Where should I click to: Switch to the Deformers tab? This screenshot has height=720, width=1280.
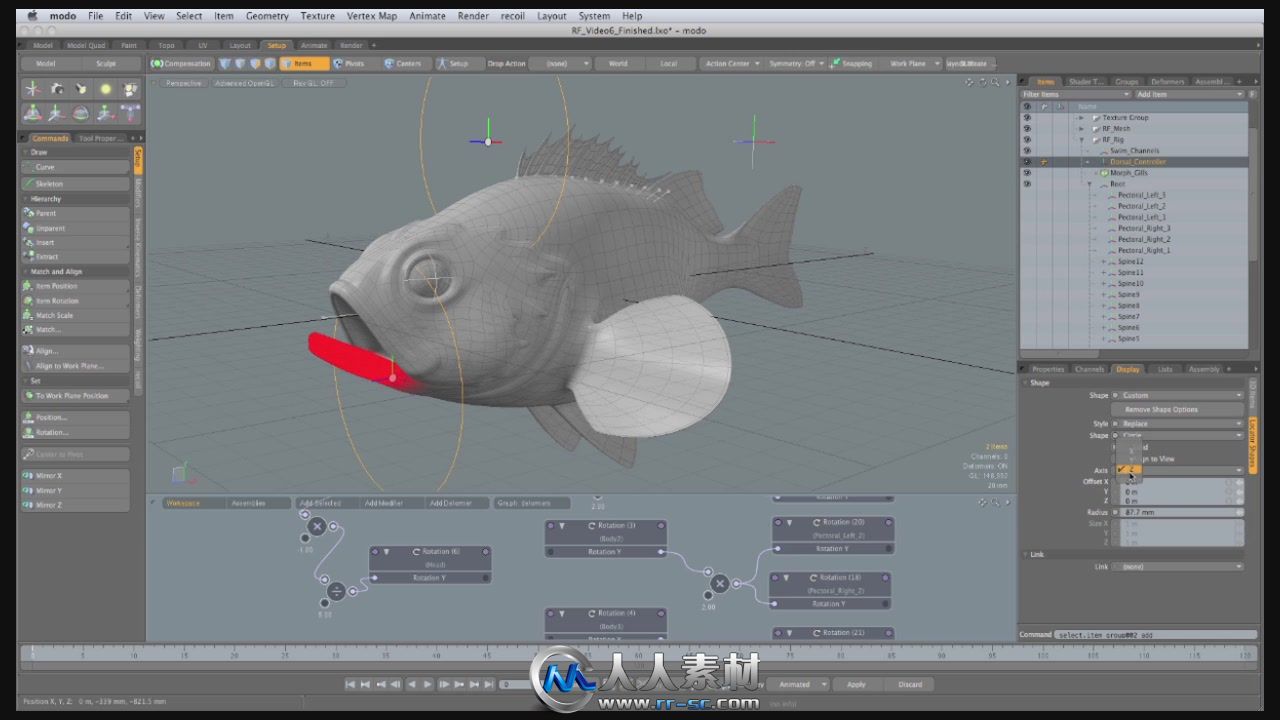click(1167, 81)
